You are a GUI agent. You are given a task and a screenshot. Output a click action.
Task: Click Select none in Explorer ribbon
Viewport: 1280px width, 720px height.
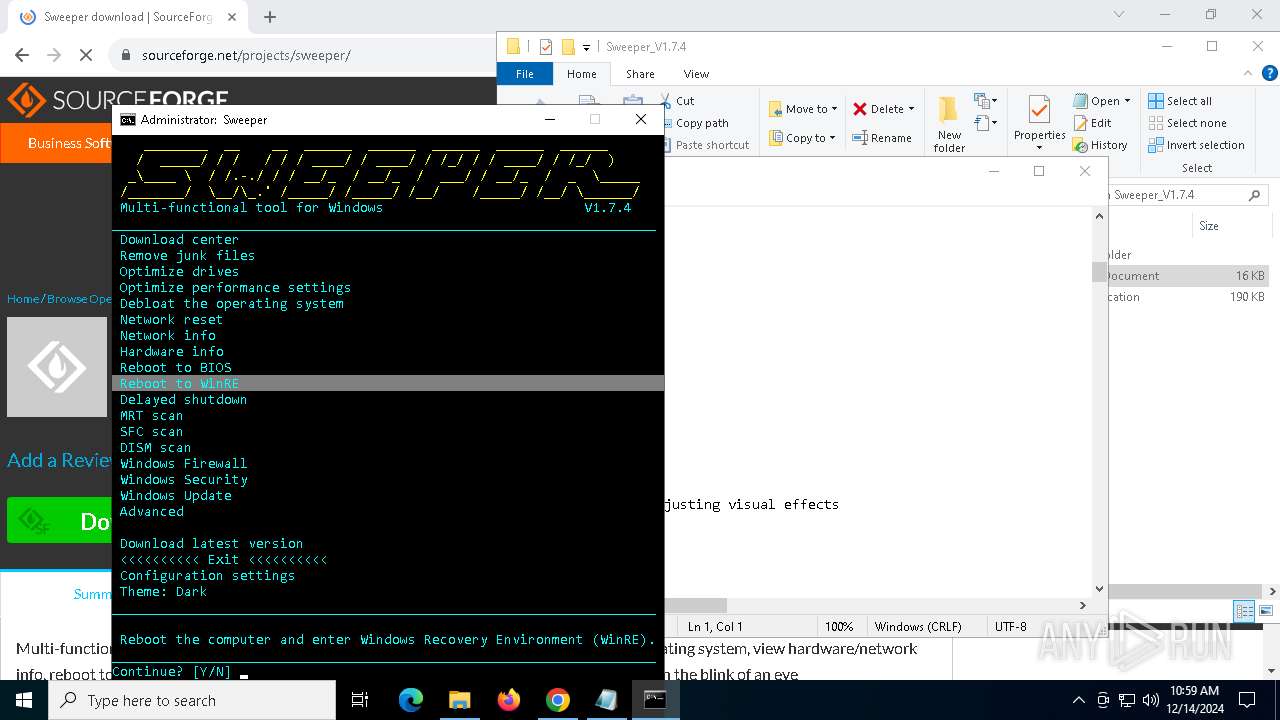pyautogui.click(x=1187, y=123)
